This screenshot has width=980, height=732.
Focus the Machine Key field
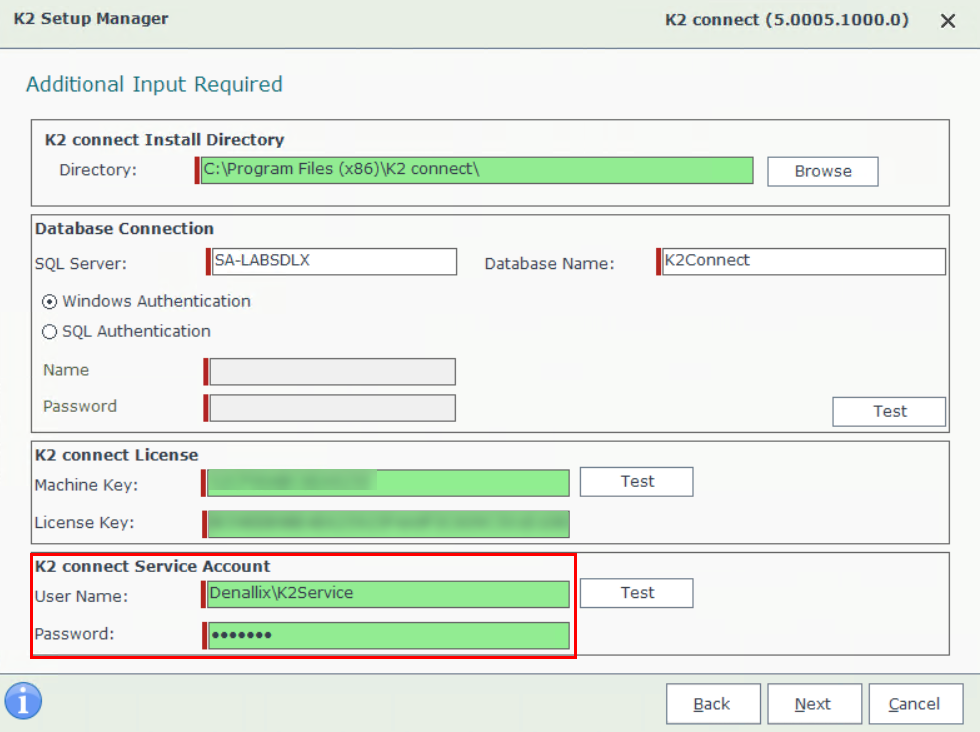pyautogui.click(x=388, y=483)
